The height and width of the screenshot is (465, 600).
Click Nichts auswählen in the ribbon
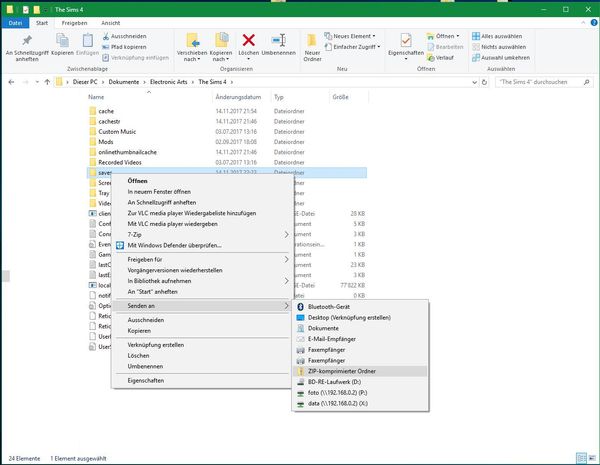point(499,47)
